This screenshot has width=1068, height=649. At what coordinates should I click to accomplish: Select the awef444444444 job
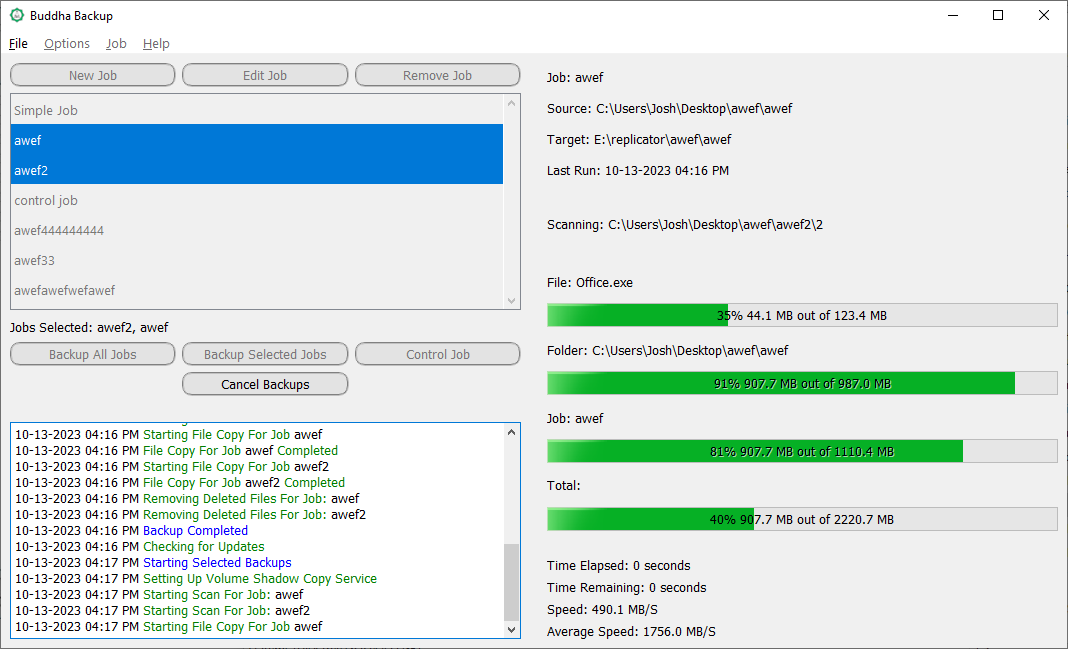(x=257, y=230)
